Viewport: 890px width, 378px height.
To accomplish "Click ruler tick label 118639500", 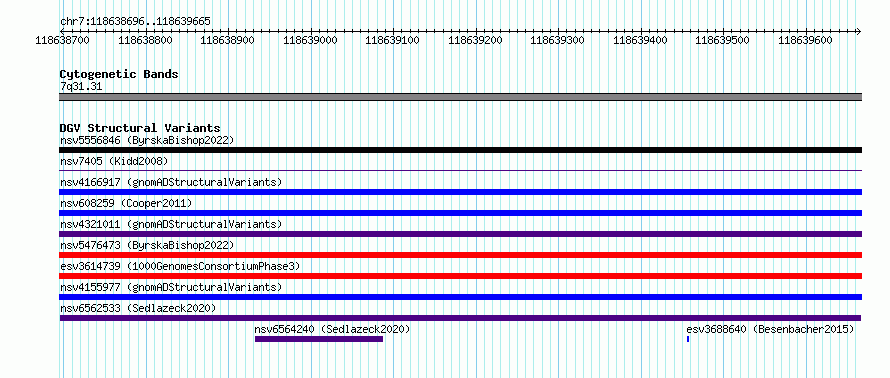I will (723, 40).
